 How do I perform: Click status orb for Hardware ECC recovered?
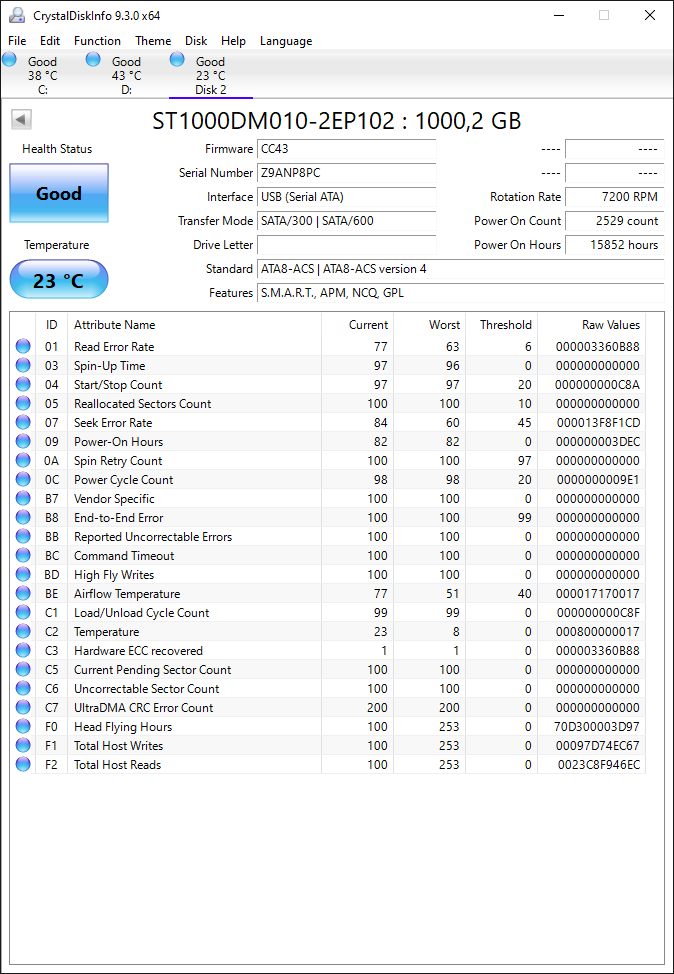23,650
